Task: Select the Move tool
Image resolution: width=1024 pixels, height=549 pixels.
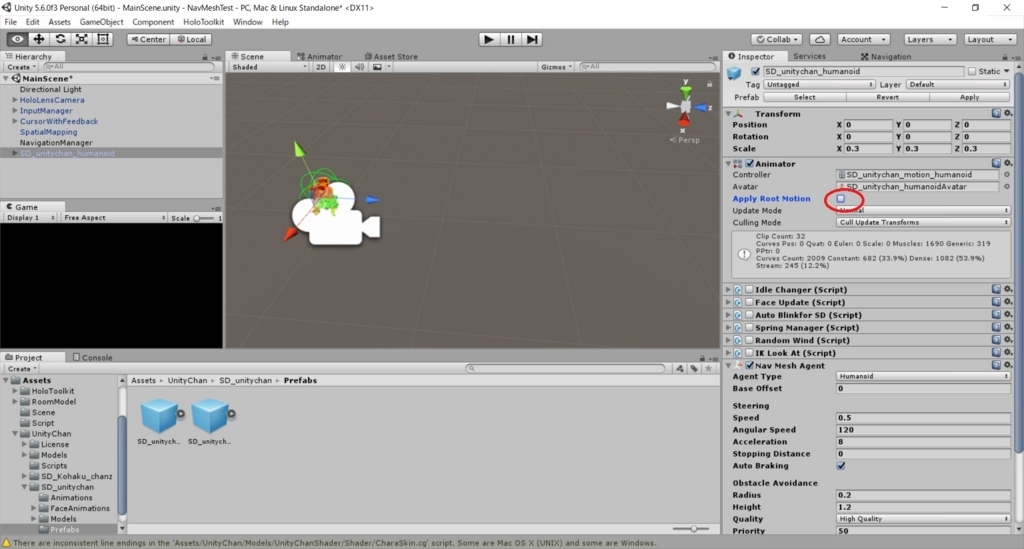Action: [39, 39]
